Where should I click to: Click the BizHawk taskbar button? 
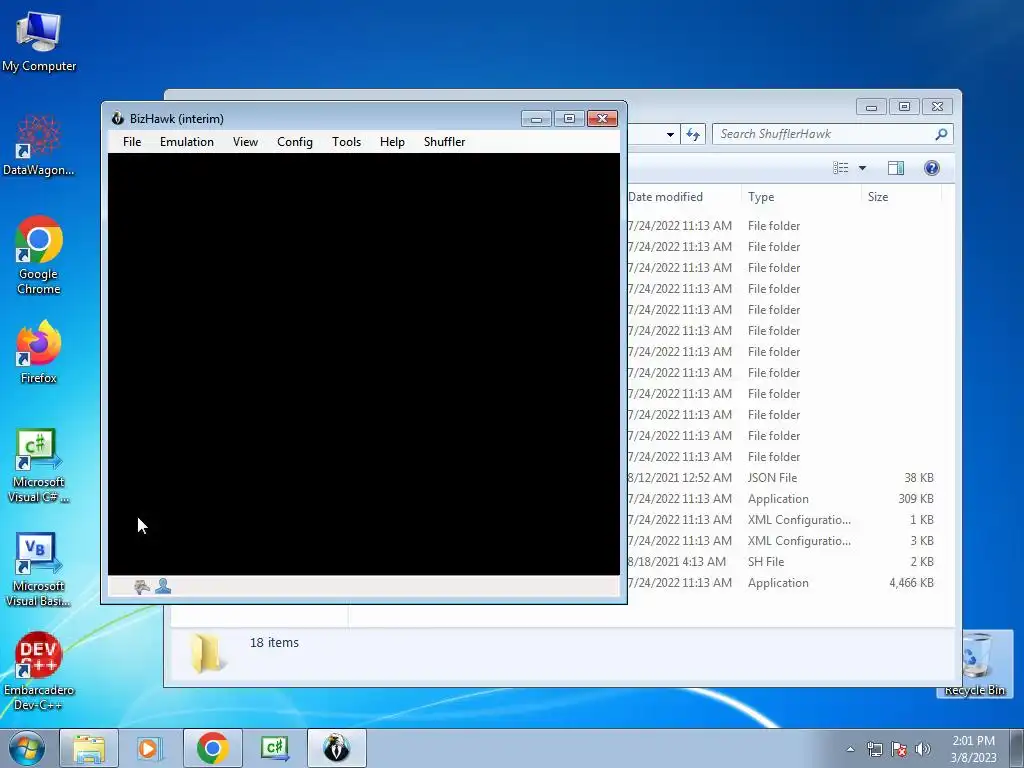point(336,748)
